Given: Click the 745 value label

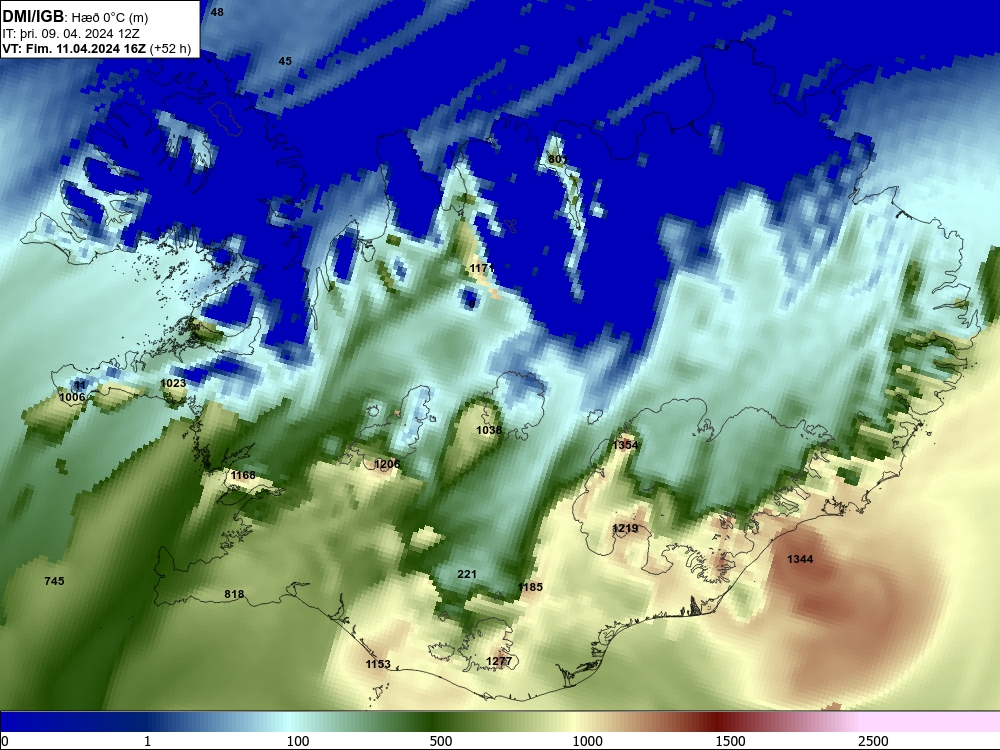Looking at the screenshot, I should click(54, 581).
